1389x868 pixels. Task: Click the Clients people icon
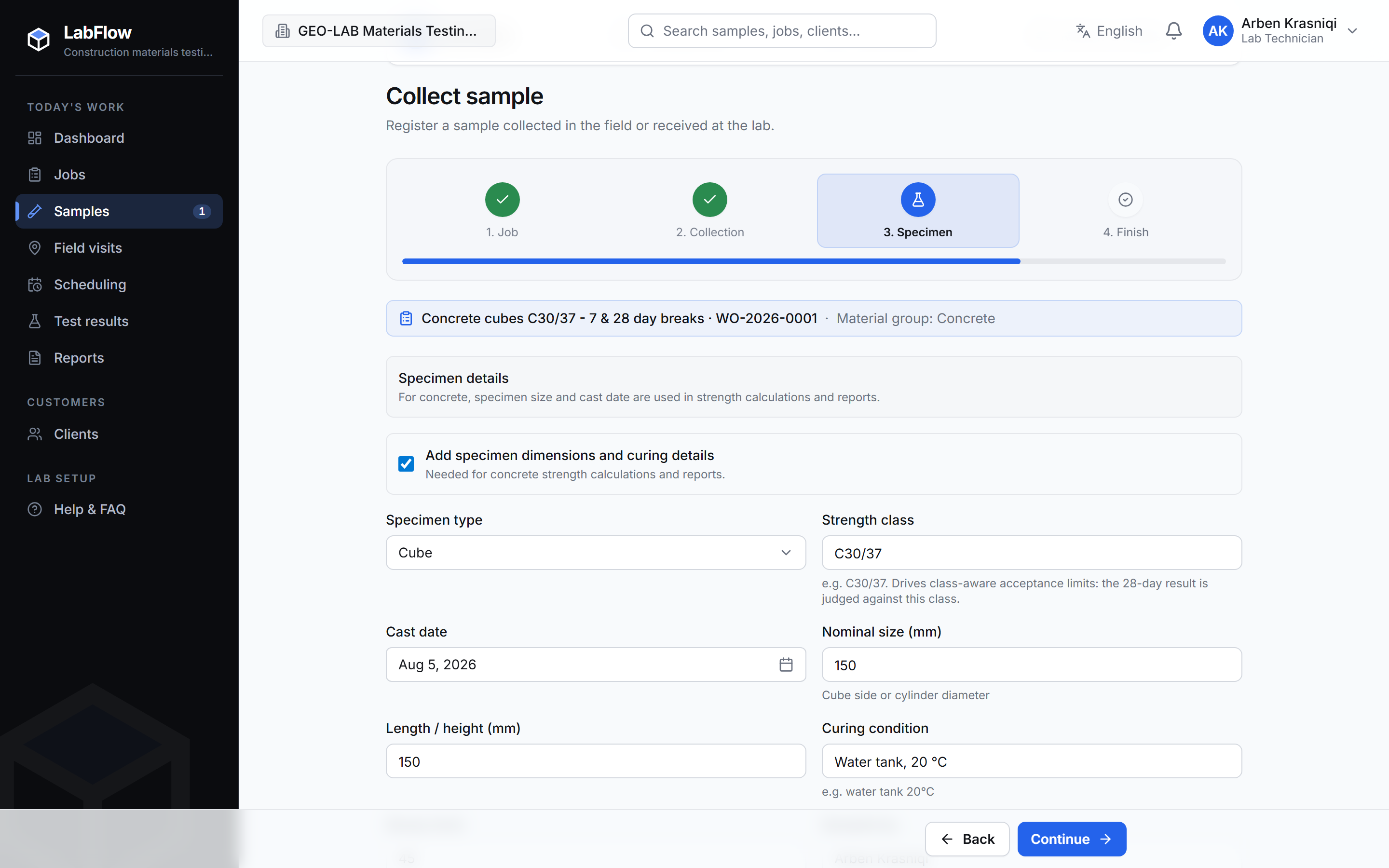[x=35, y=434]
